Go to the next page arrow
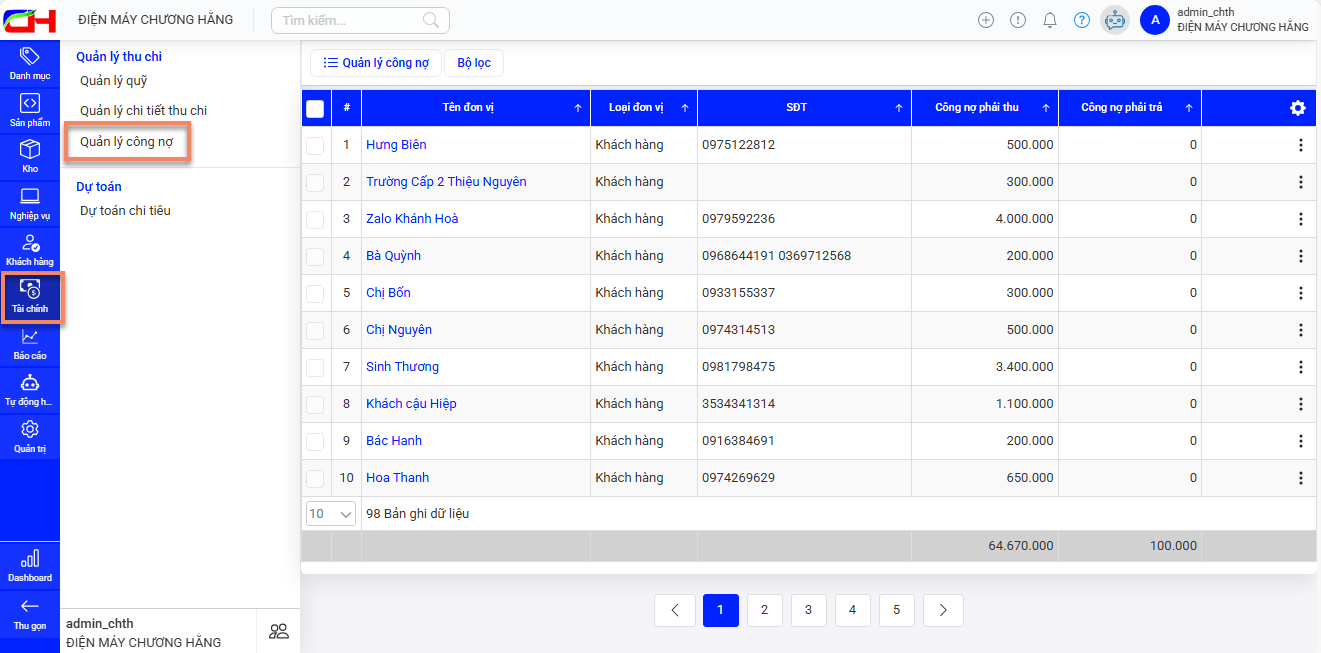This screenshot has height=653, width=1321. [943, 610]
